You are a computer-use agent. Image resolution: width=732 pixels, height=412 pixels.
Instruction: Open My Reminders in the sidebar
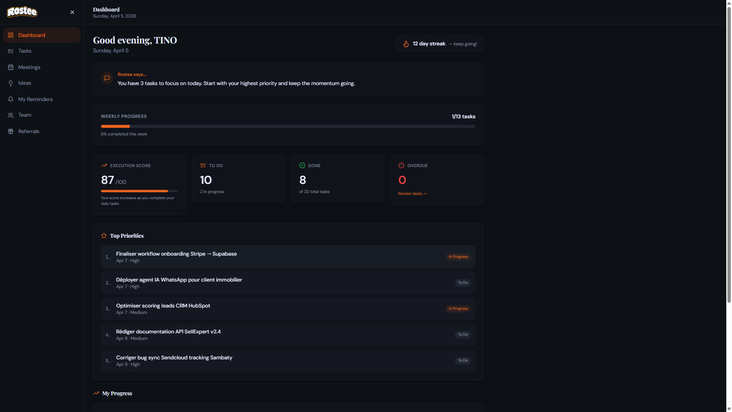(x=35, y=99)
